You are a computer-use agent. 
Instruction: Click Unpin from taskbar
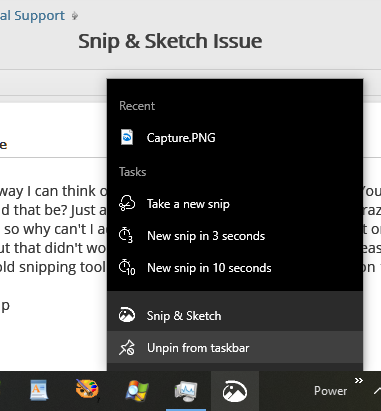235,348
